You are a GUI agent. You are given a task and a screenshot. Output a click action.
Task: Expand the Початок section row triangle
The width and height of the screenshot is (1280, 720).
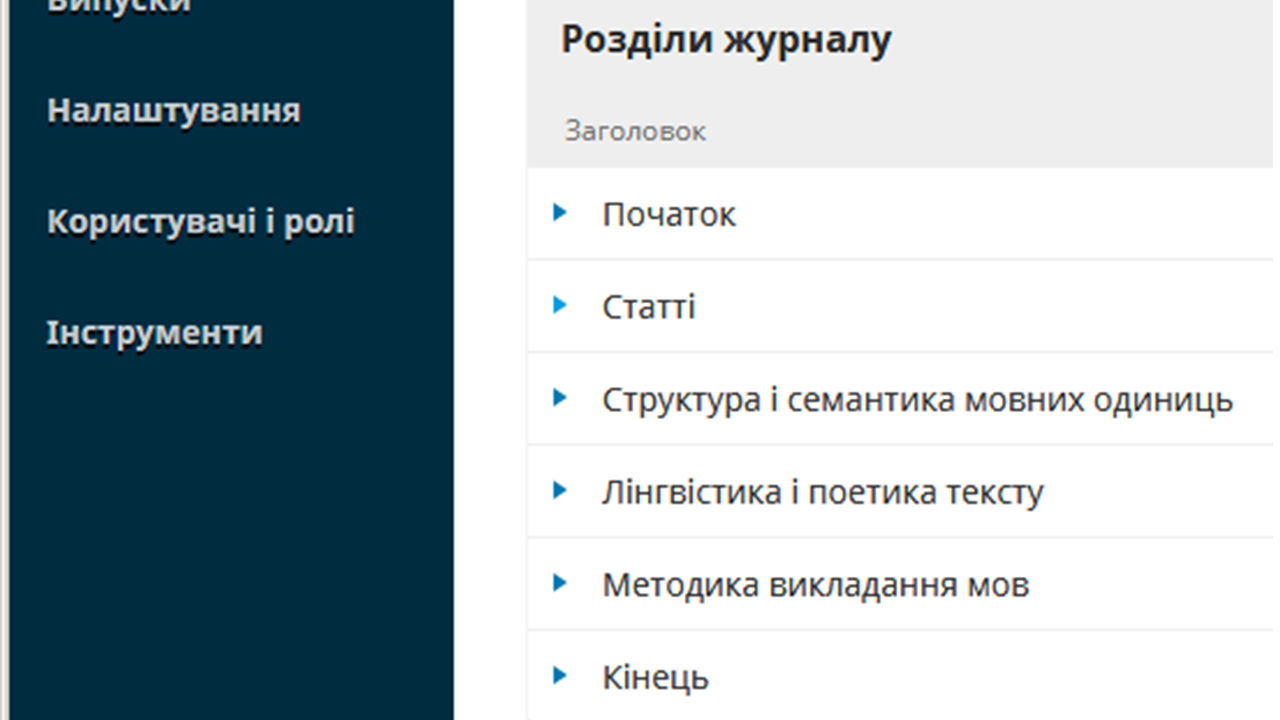coord(560,212)
